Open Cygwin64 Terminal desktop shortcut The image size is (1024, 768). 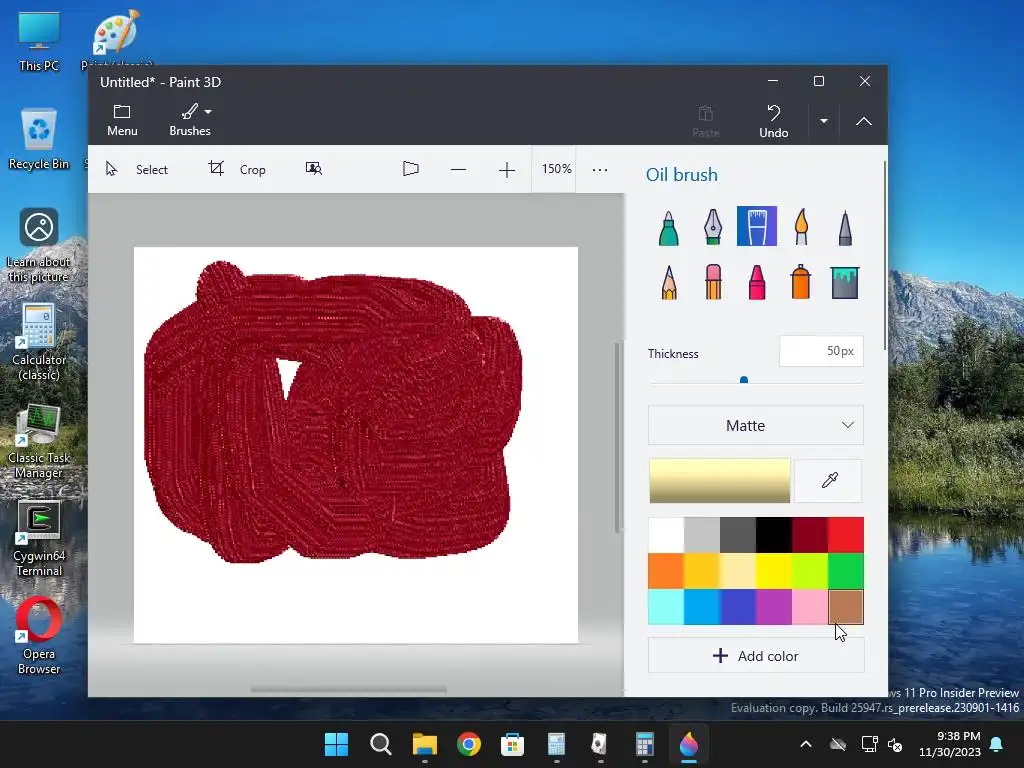pyautogui.click(x=39, y=539)
